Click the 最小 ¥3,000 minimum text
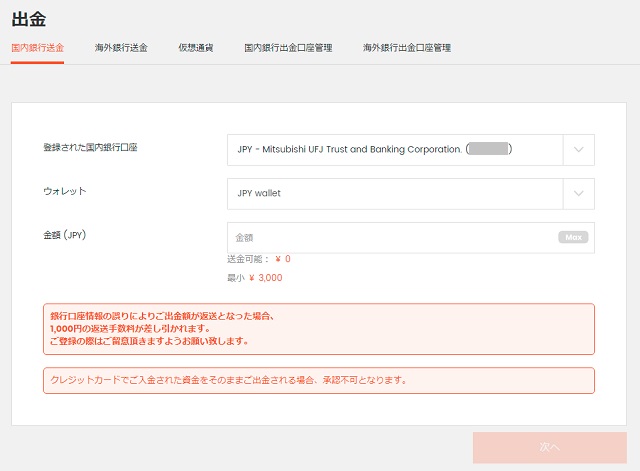640x471 pixels. point(254,277)
